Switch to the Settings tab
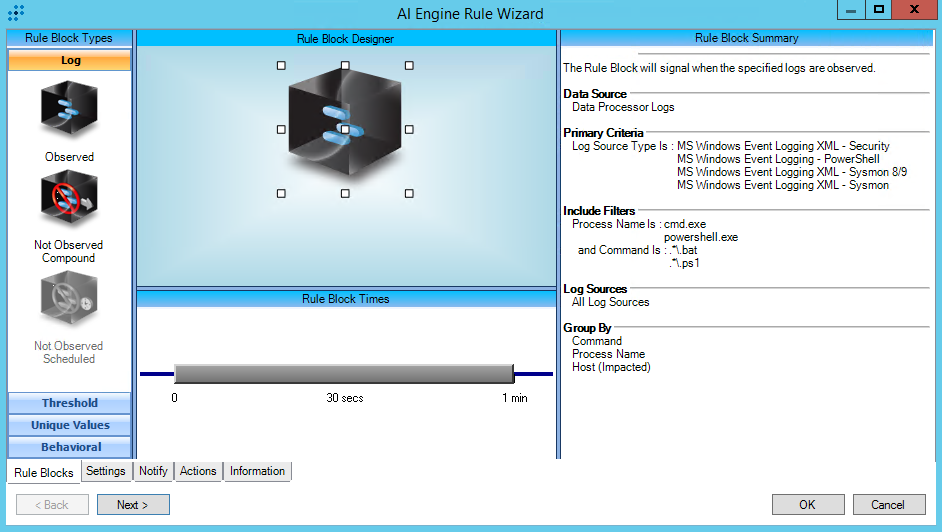 click(x=106, y=471)
